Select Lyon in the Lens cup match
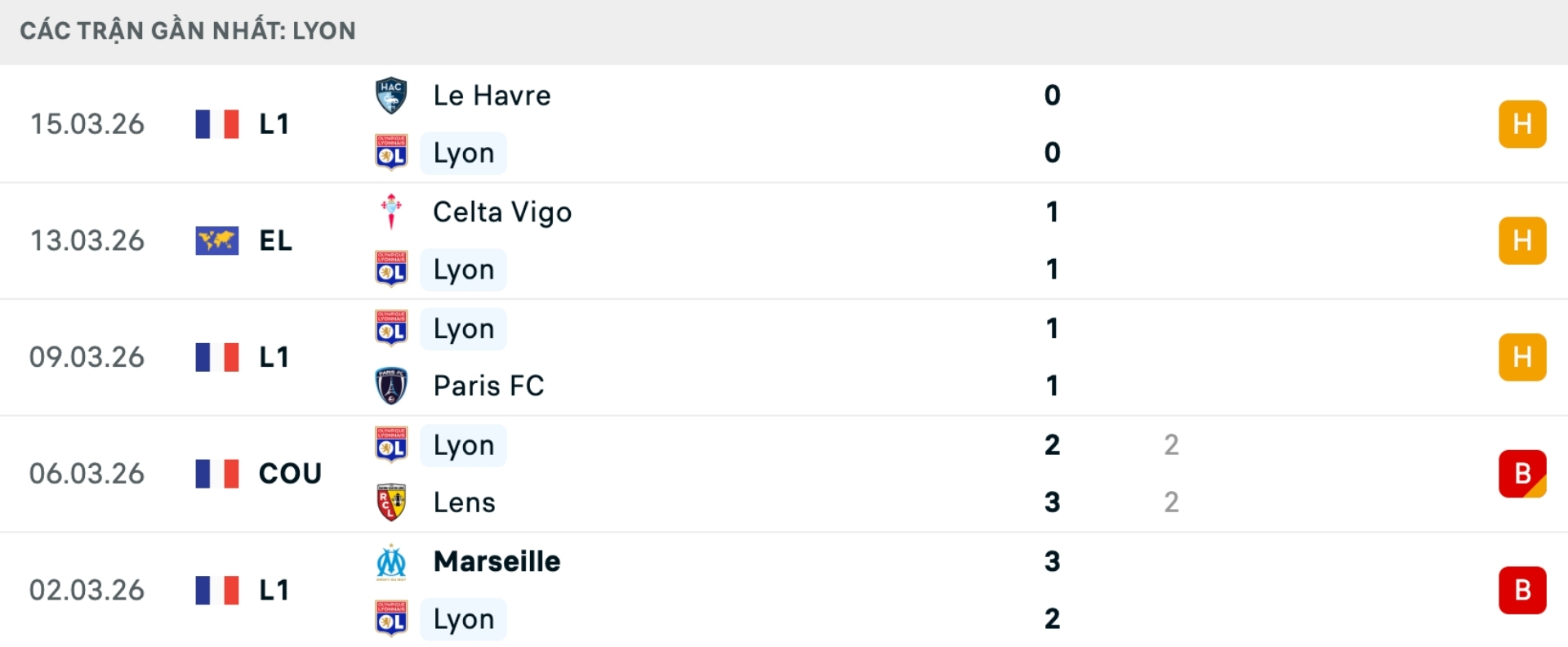The width and height of the screenshot is (1568, 647). click(463, 445)
